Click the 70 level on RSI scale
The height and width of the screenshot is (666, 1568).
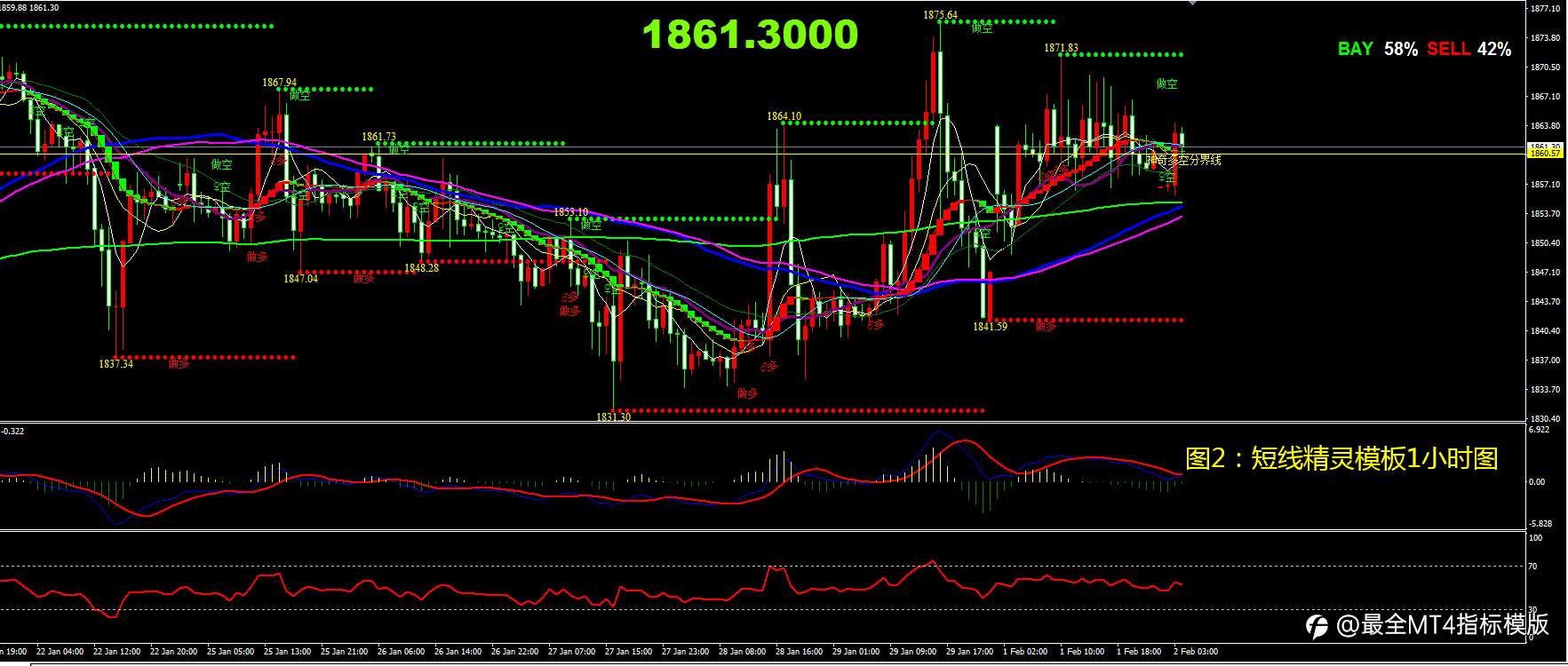coord(1532,567)
